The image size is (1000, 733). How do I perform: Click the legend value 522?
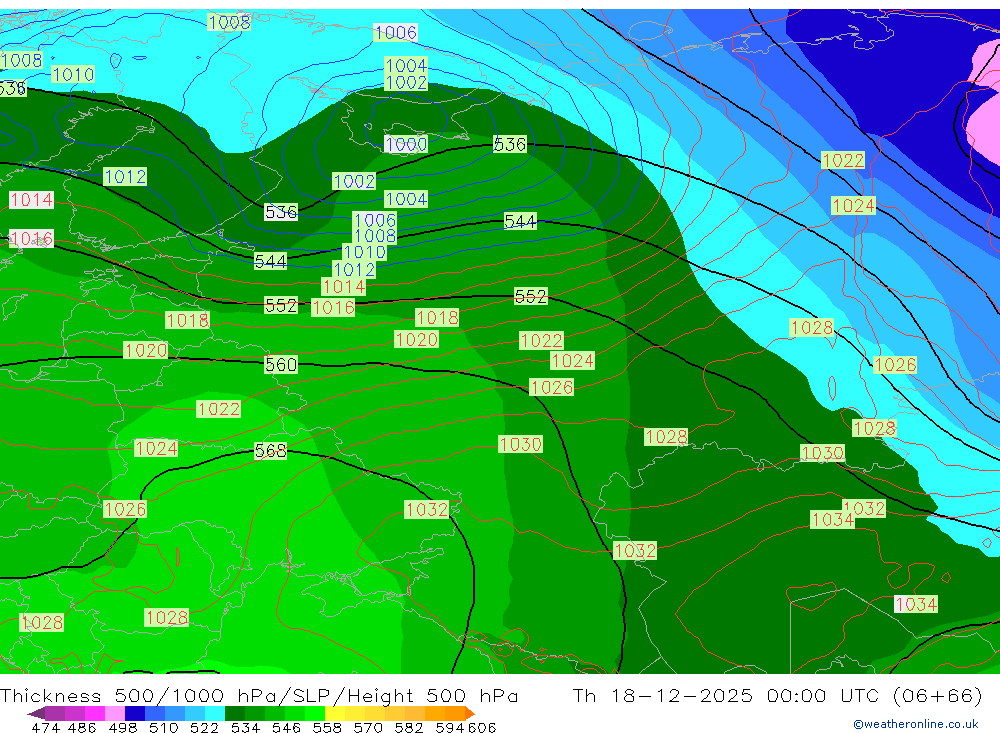pyautogui.click(x=204, y=727)
